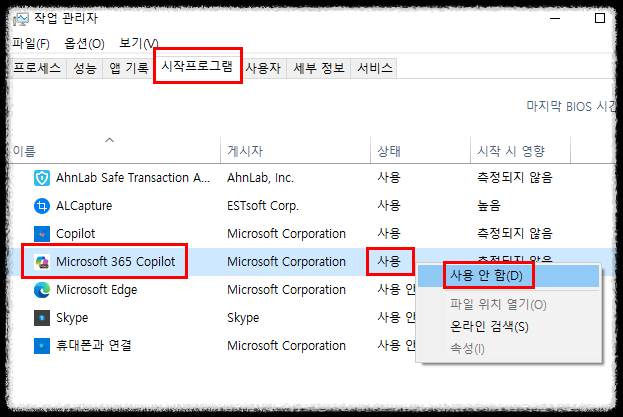623x417 pixels.
Task: Select the ALCapture row name
Action: [x=84, y=206]
